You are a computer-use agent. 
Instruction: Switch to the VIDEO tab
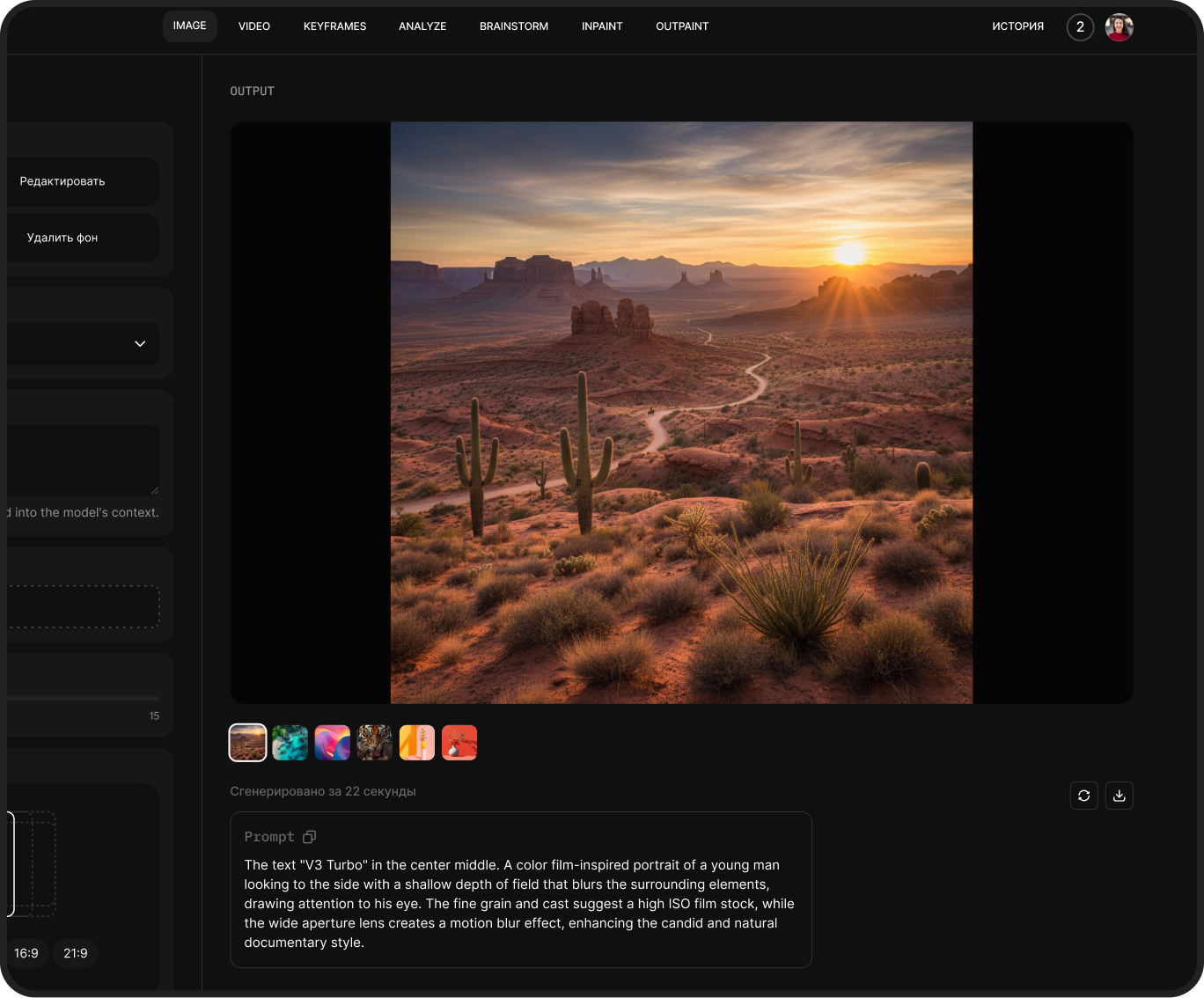click(x=254, y=26)
